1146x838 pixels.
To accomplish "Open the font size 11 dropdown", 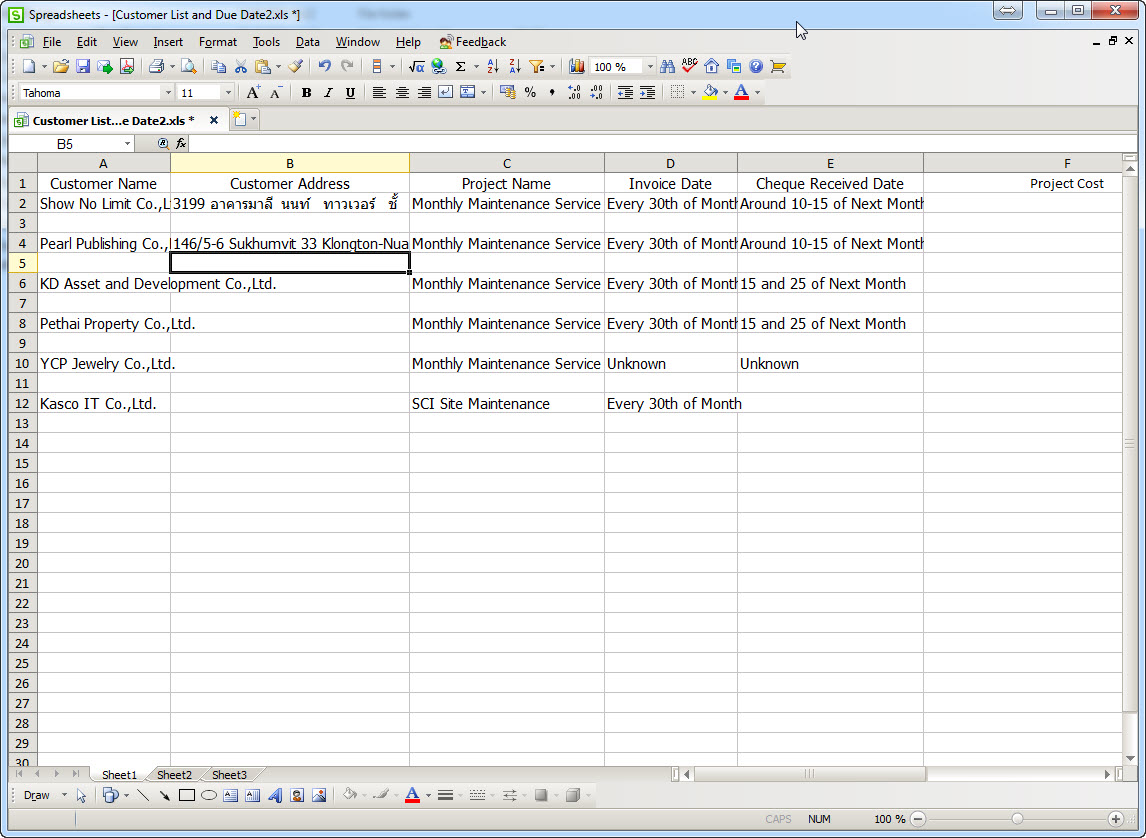I will coord(228,93).
